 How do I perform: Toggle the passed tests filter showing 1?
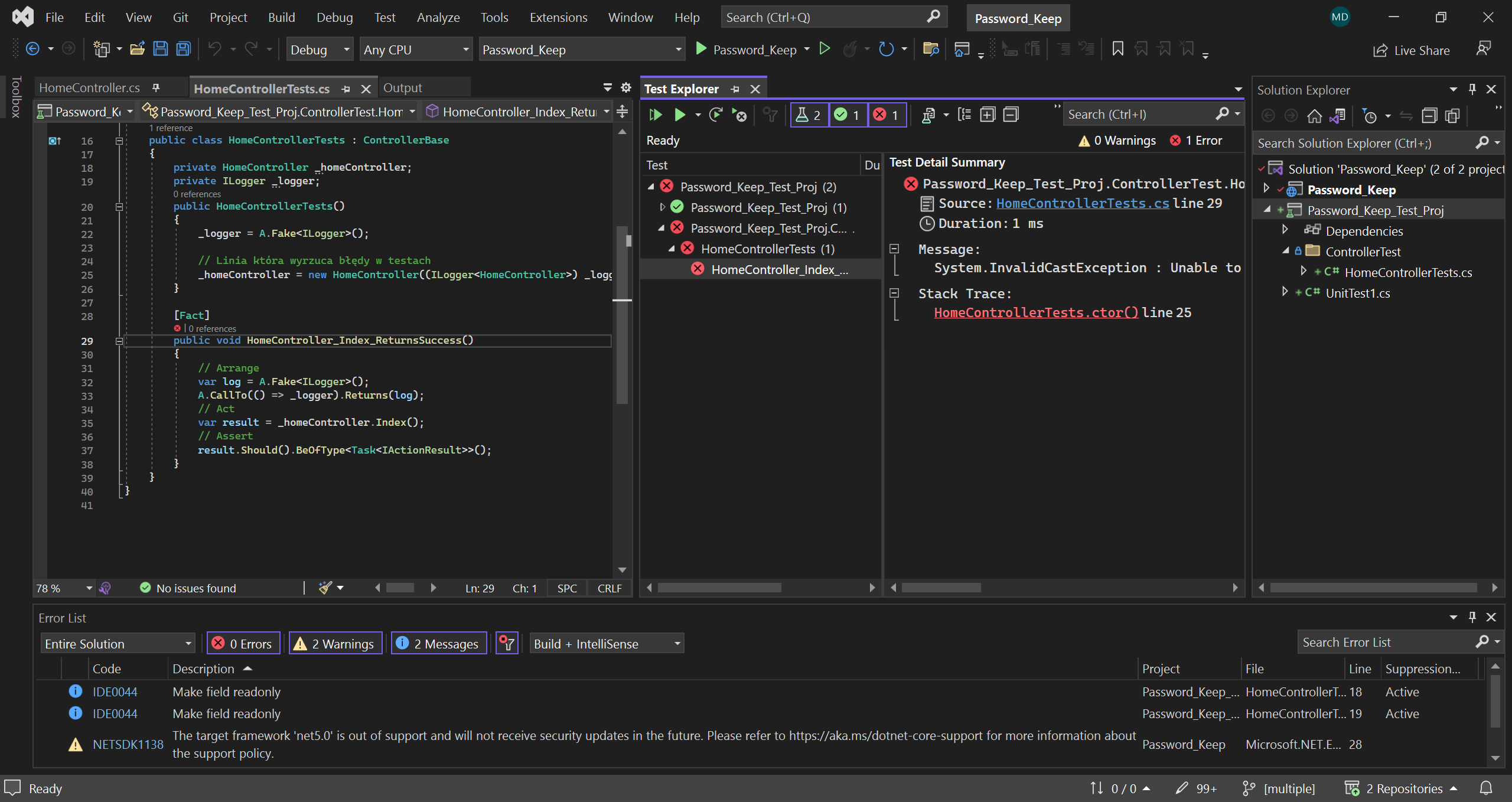pyautogui.click(x=848, y=115)
